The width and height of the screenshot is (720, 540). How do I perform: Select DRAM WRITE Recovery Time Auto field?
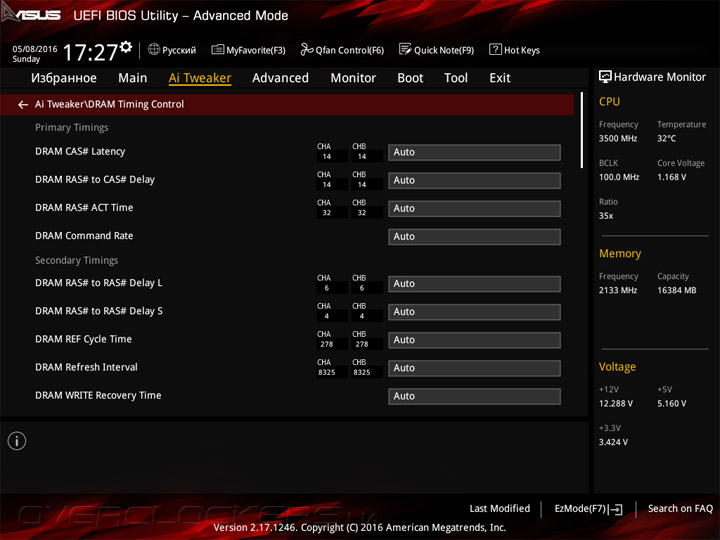point(474,396)
